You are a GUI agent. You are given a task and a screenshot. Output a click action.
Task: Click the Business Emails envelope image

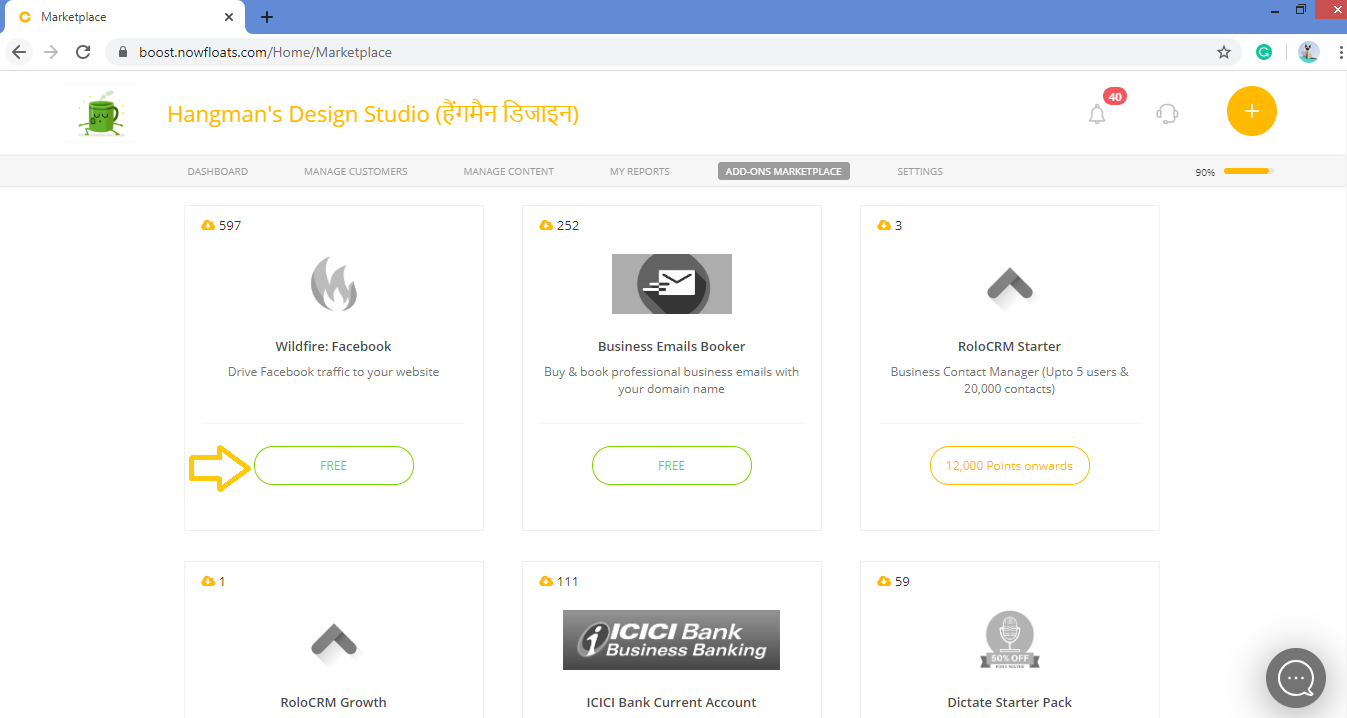click(672, 284)
